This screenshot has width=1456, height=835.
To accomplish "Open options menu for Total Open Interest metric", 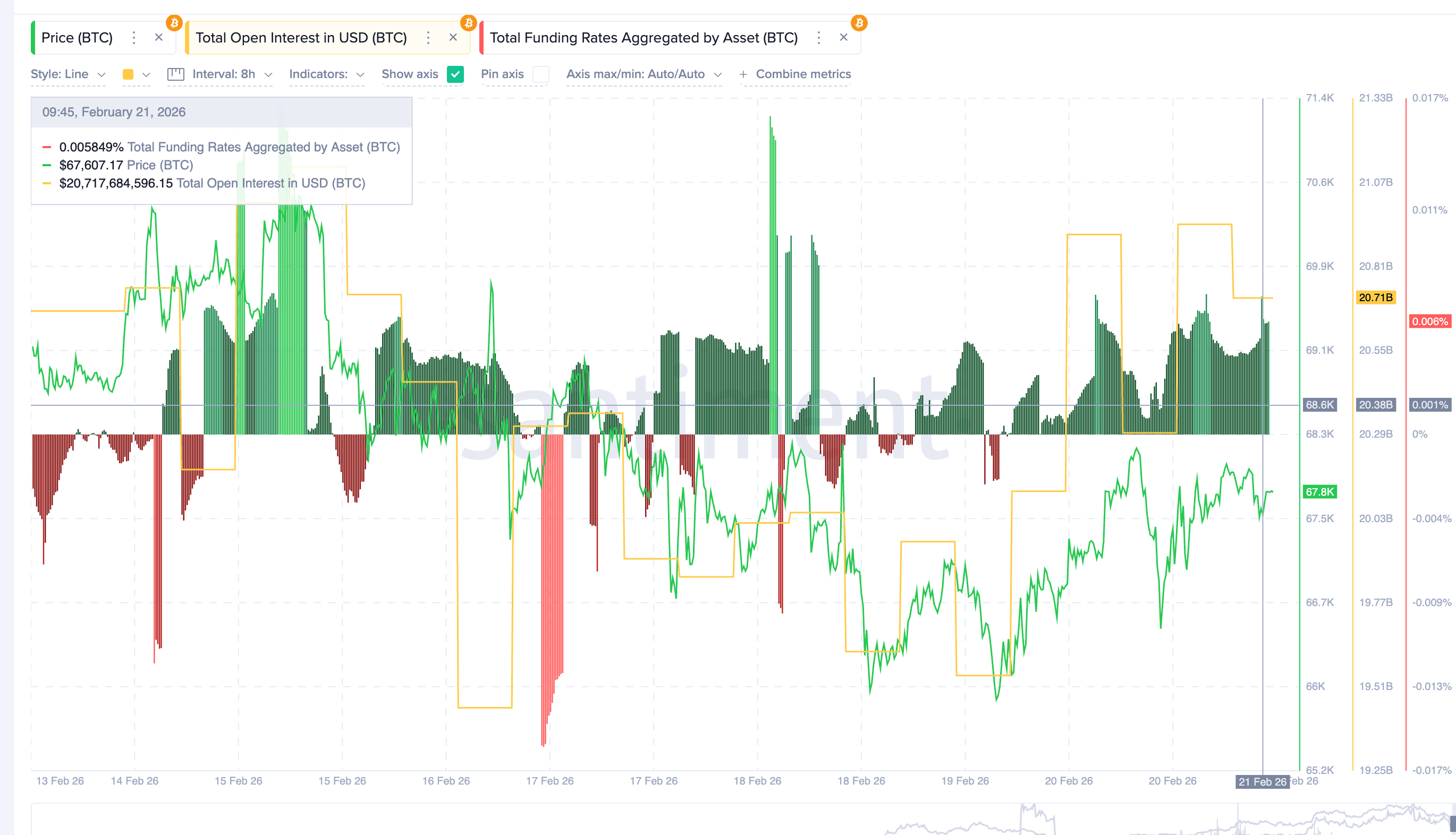I will (x=428, y=38).
